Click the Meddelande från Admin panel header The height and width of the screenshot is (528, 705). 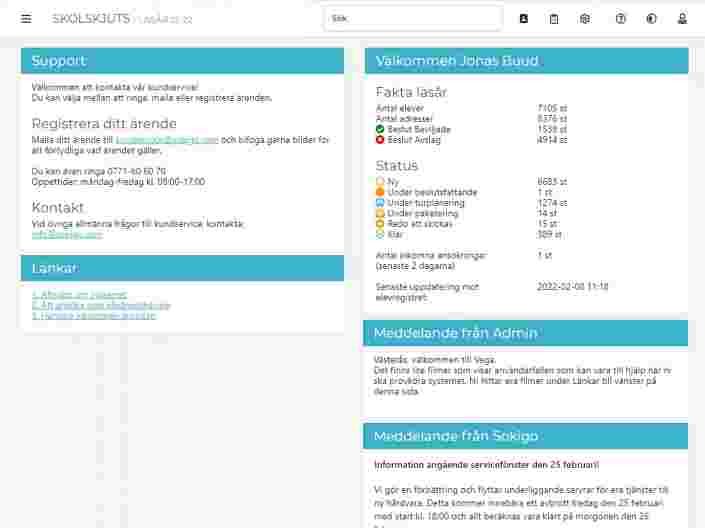tap(526, 333)
